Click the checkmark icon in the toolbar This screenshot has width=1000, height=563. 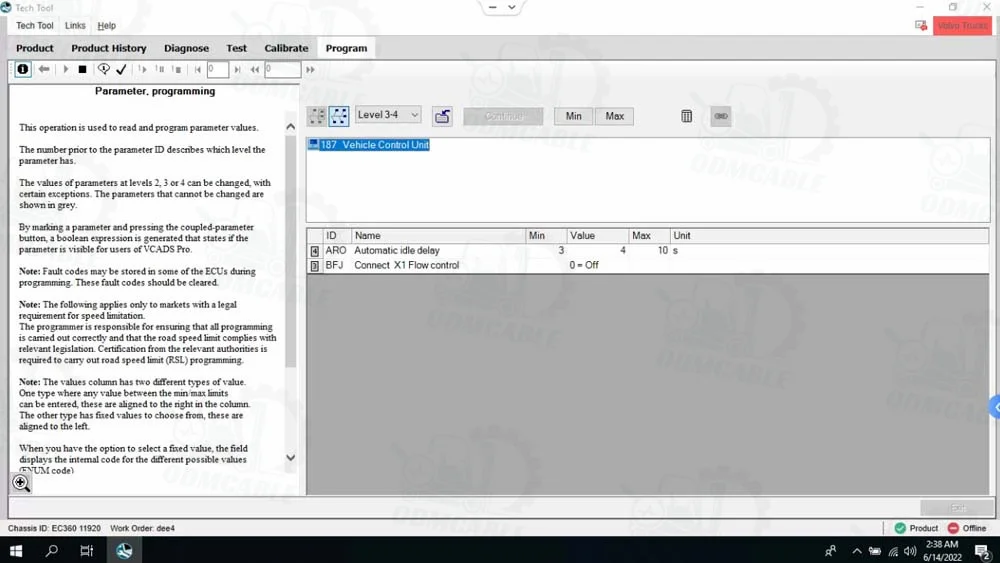point(121,69)
